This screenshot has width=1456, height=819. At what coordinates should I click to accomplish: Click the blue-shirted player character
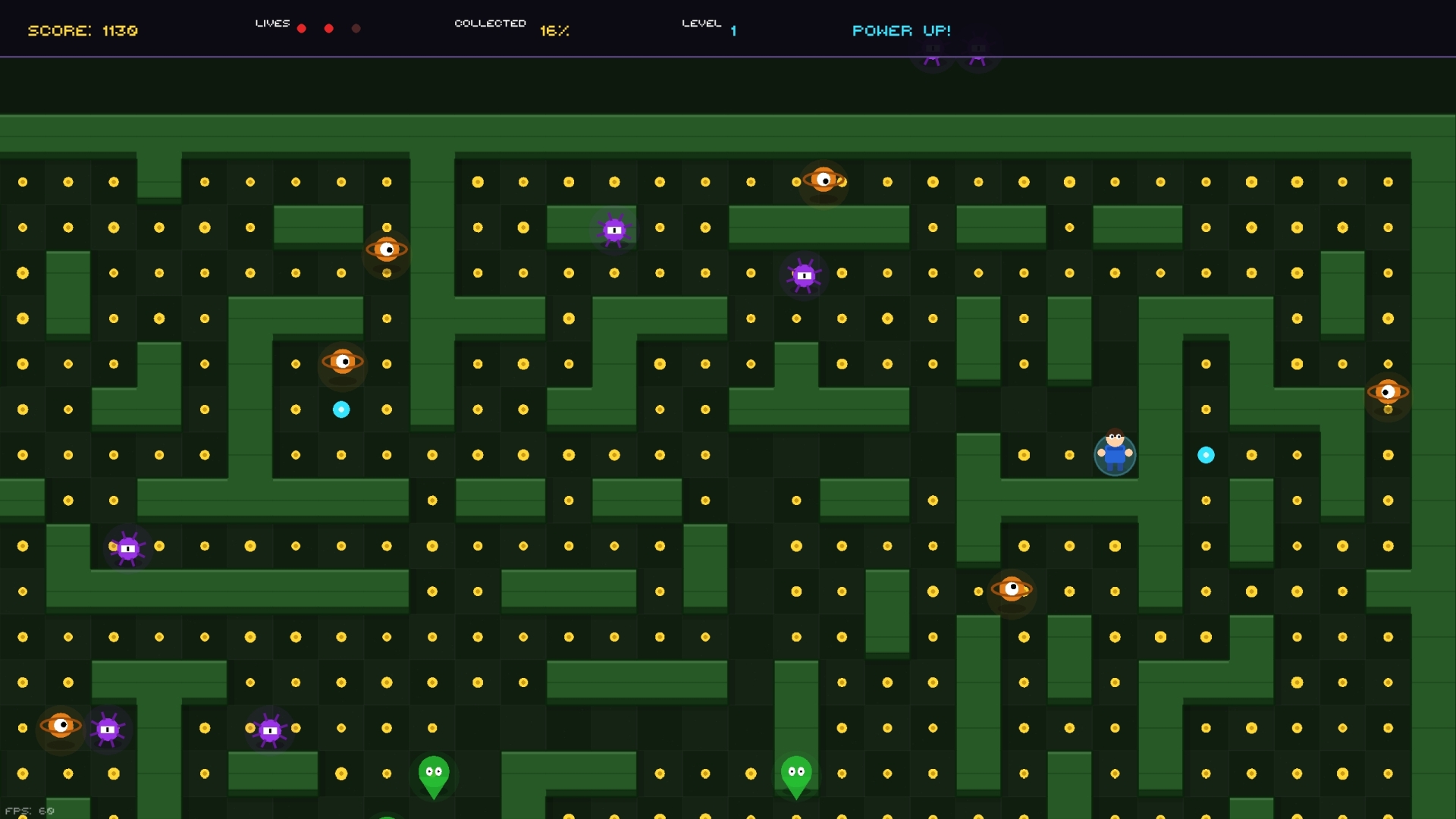pyautogui.click(x=1115, y=453)
